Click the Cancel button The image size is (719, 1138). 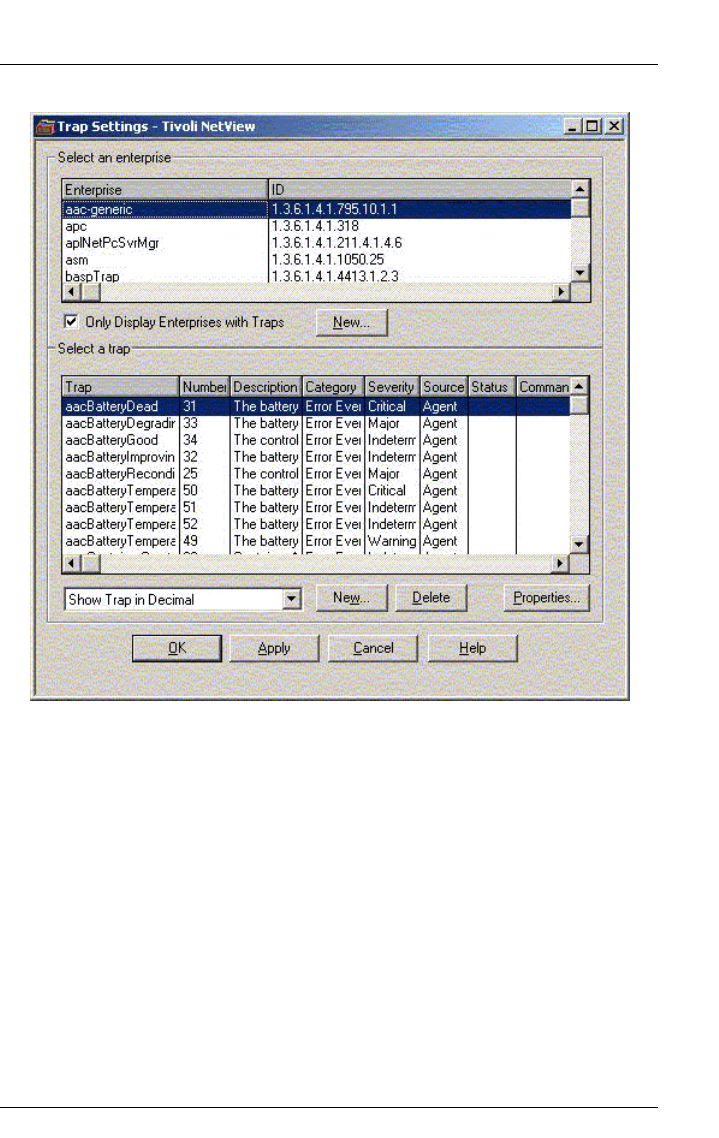(373, 648)
